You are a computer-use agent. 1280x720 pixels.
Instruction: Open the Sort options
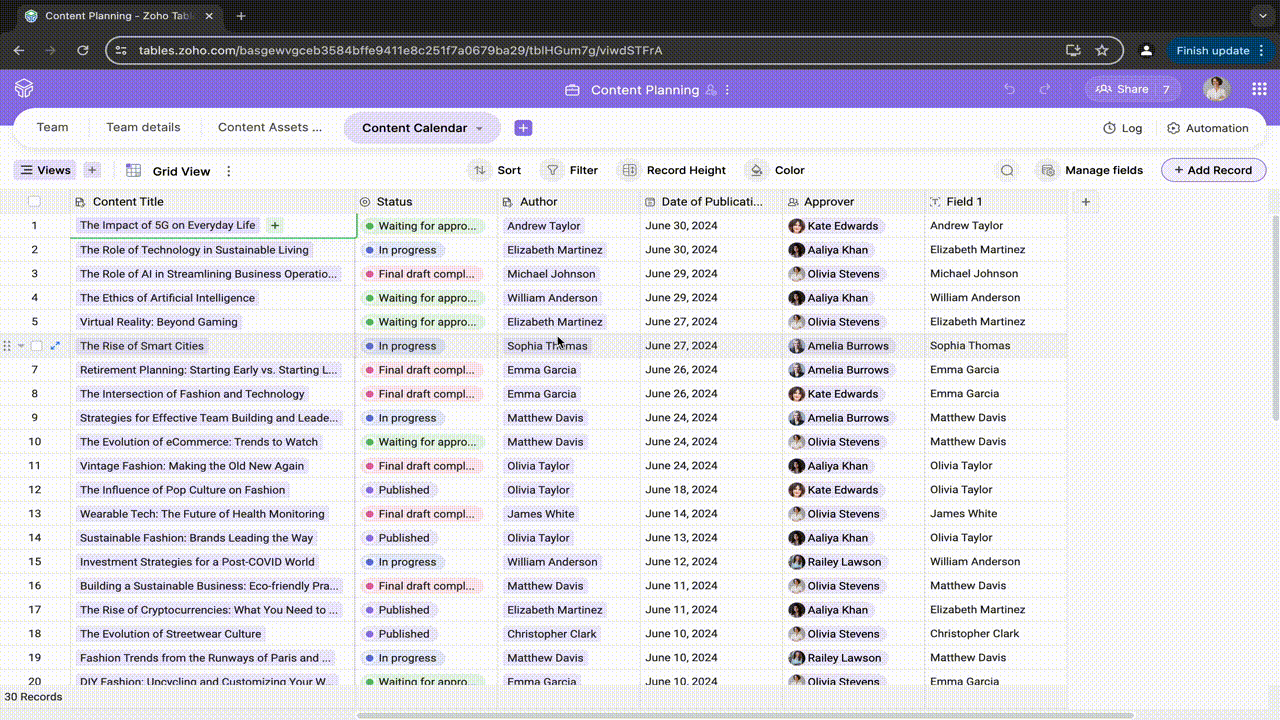496,170
